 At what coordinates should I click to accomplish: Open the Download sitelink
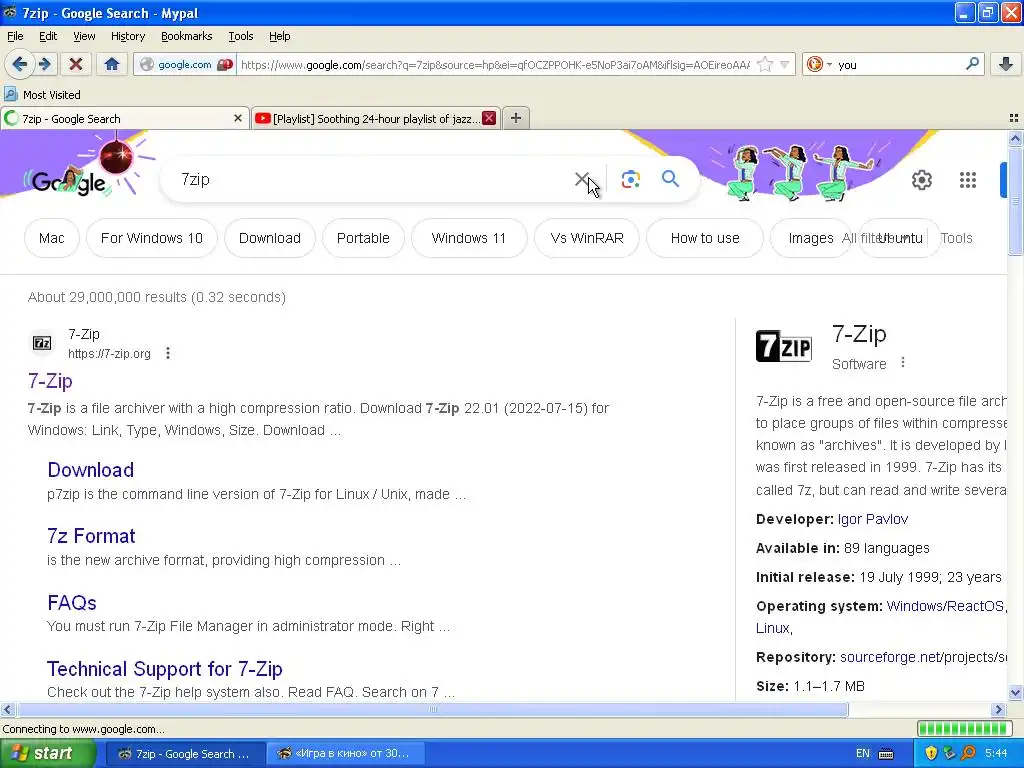click(x=91, y=470)
